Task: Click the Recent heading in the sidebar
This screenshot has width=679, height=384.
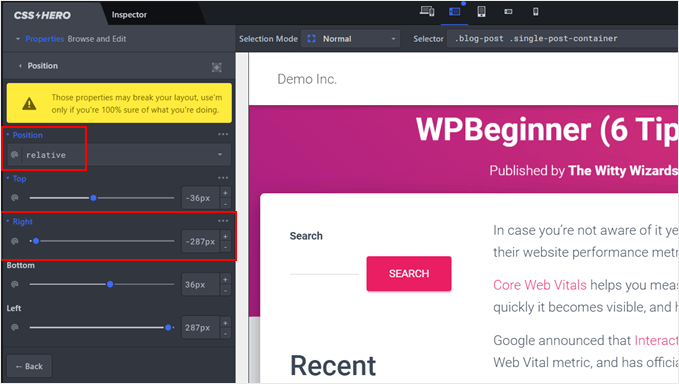Action: tap(333, 366)
